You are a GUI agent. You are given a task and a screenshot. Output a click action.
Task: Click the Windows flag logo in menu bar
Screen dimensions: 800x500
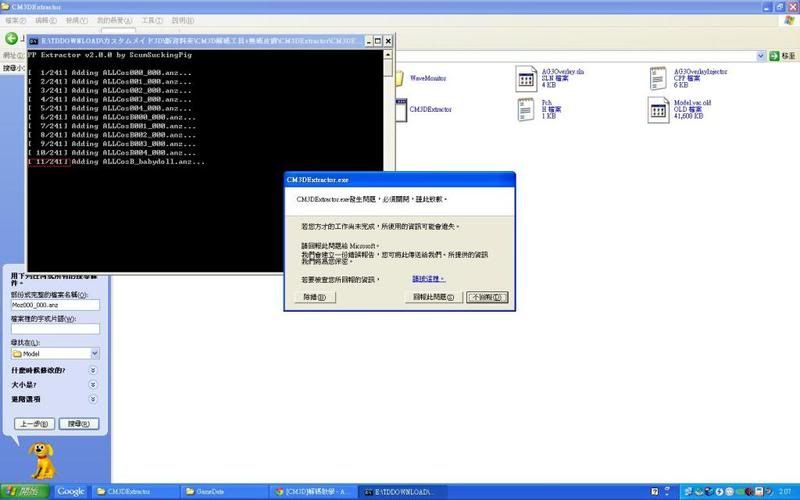(789, 20)
